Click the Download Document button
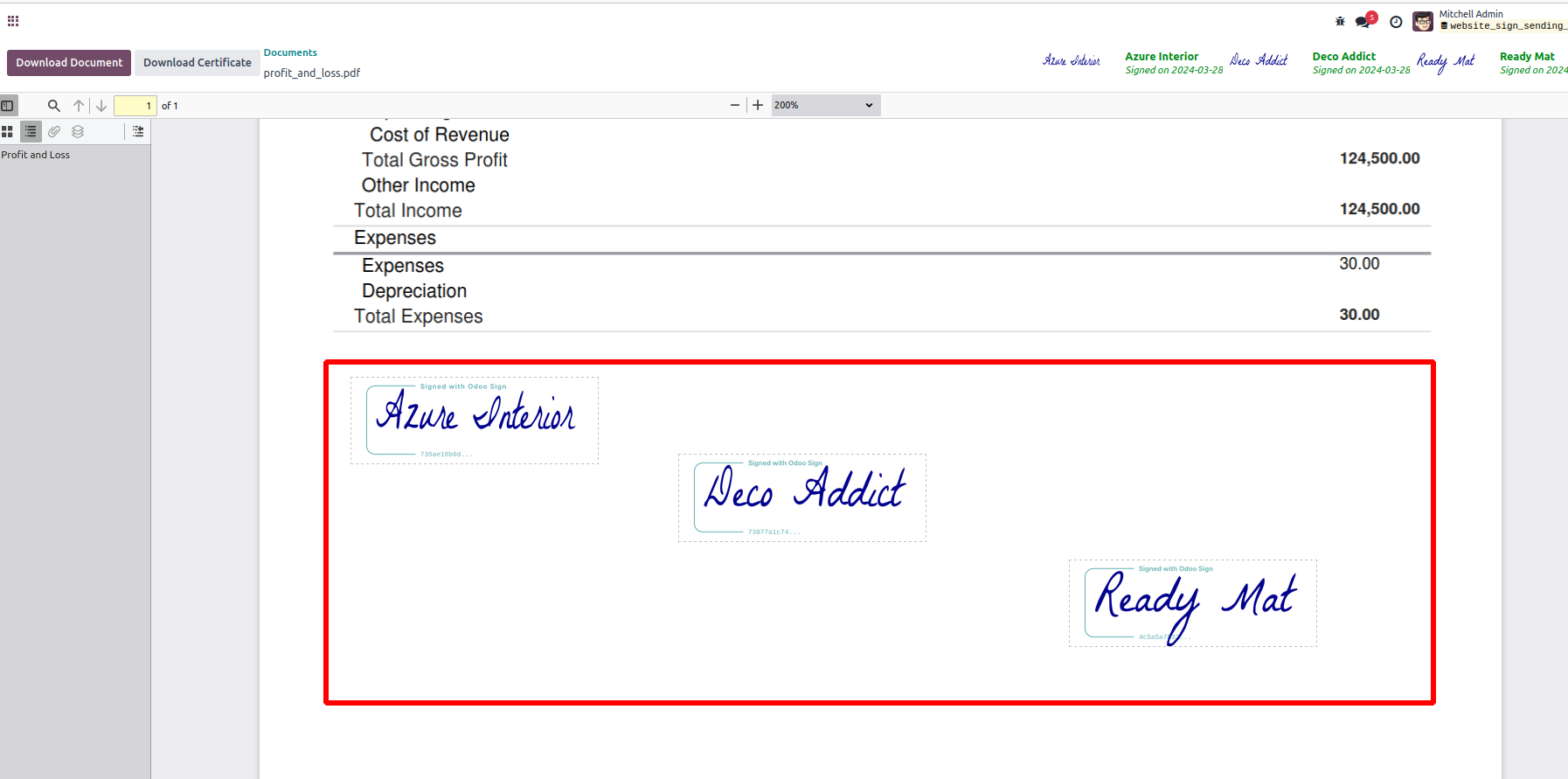Screen dimensions: 1568x779 (x=69, y=63)
